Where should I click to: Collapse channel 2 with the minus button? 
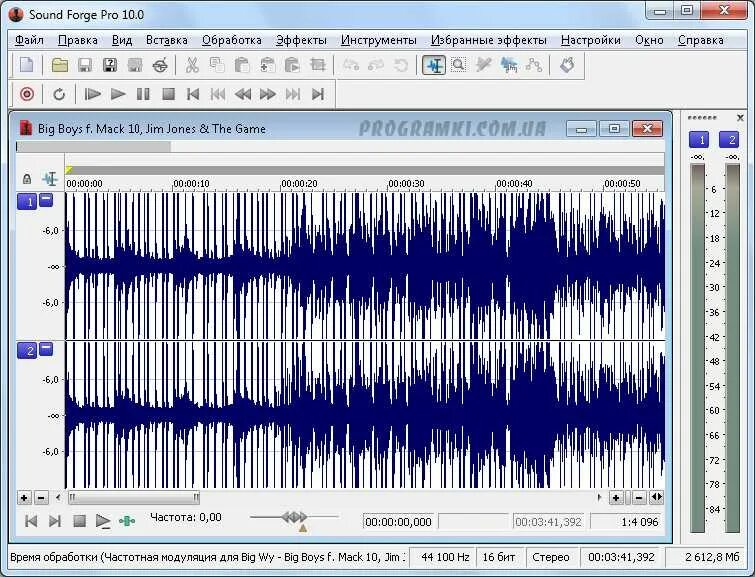[46, 348]
